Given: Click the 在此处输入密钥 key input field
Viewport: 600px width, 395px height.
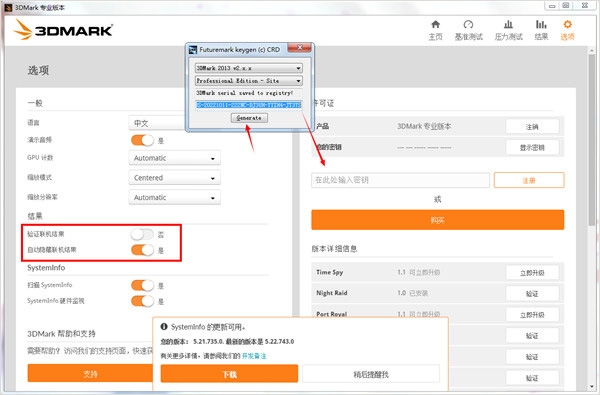Looking at the screenshot, I should tap(400, 180).
